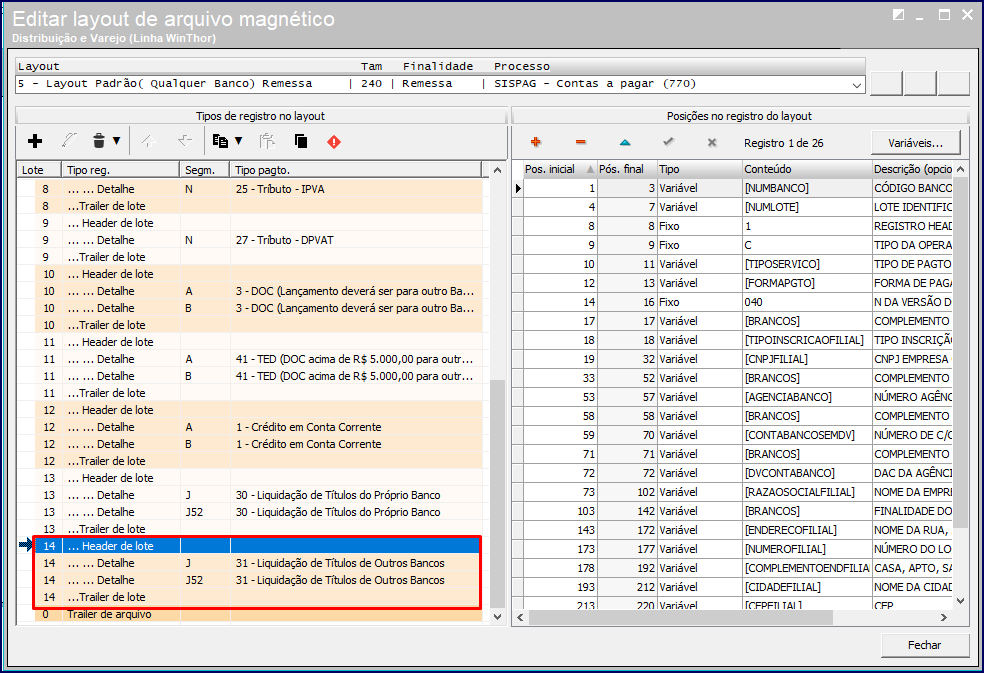Click the edit pencil icon in left toolbar
Image resolution: width=984 pixels, height=673 pixels.
click(x=69, y=141)
